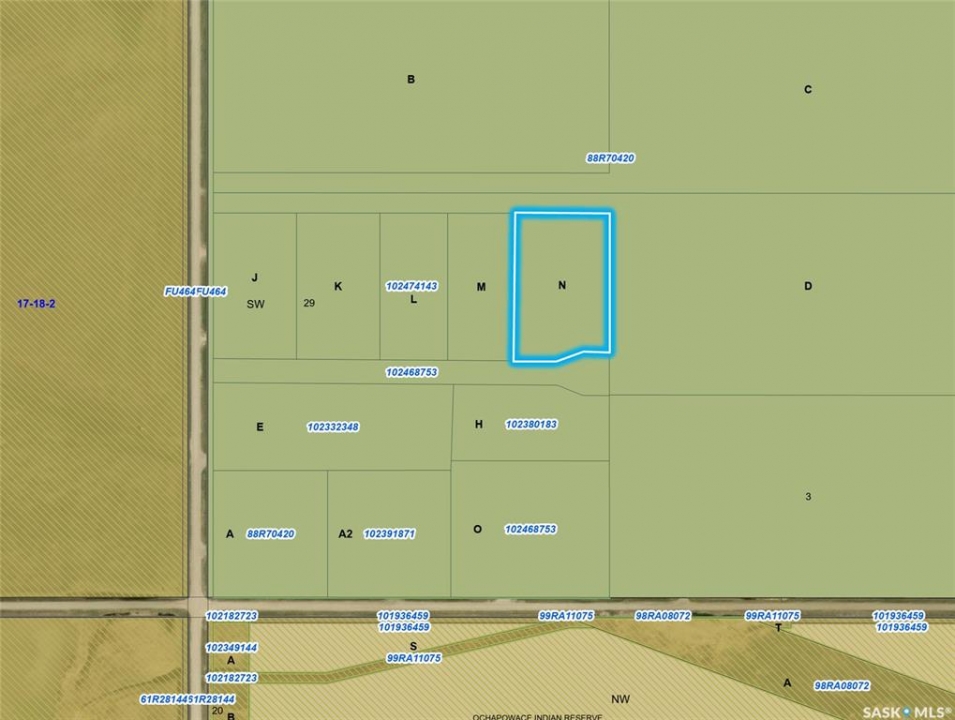Click parcel A2 label
This screenshot has width=955, height=720.
tap(345, 534)
